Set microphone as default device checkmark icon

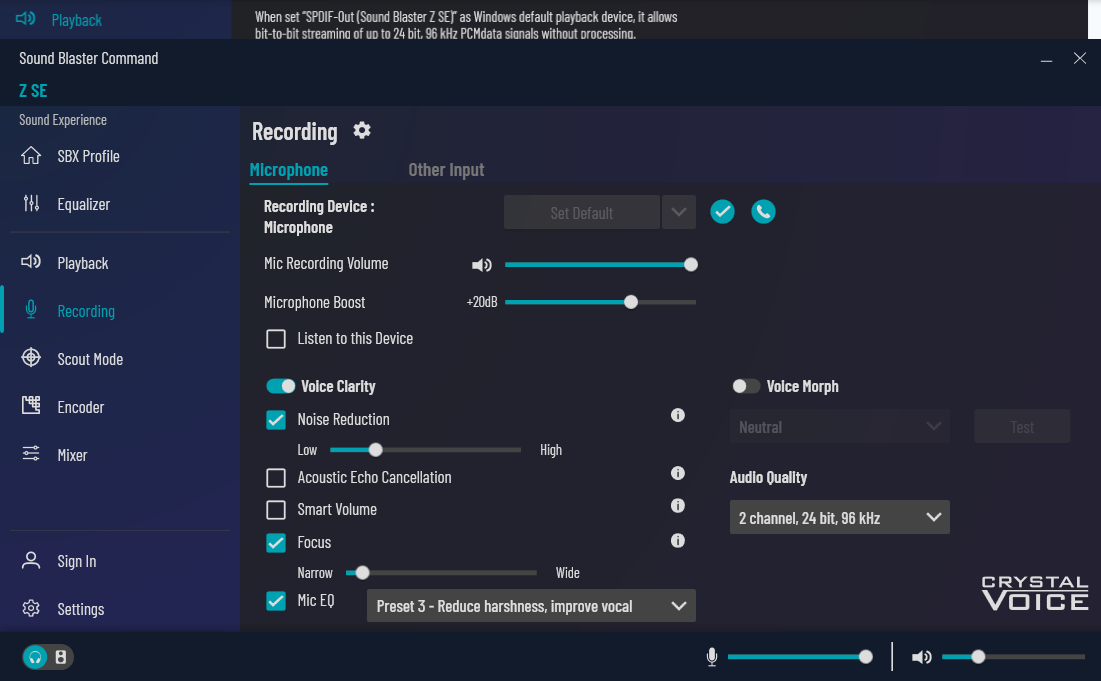point(722,211)
